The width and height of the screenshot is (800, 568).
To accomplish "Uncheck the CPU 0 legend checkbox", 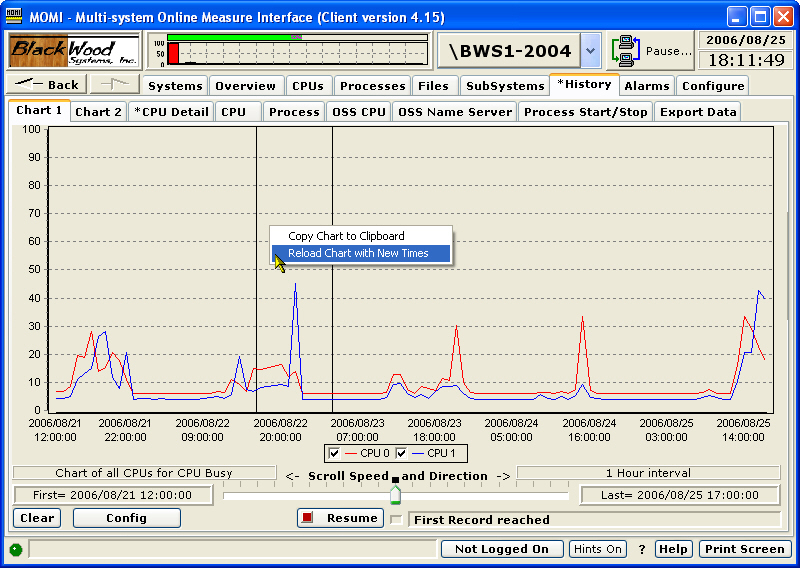I will 335,453.
